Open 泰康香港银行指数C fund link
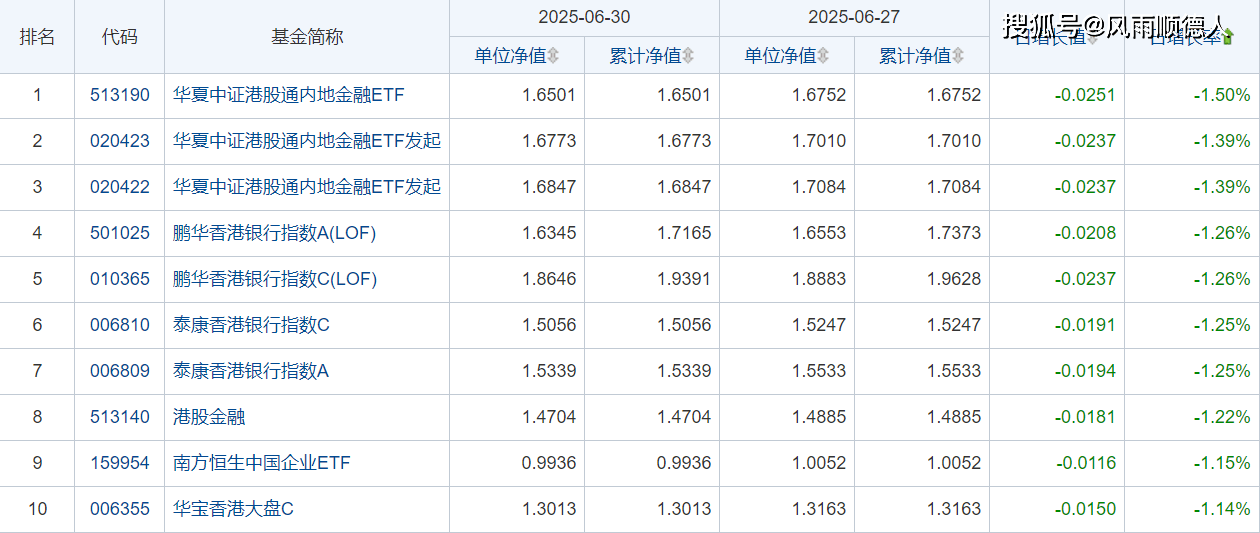This screenshot has width=1260, height=533. [x=251, y=326]
